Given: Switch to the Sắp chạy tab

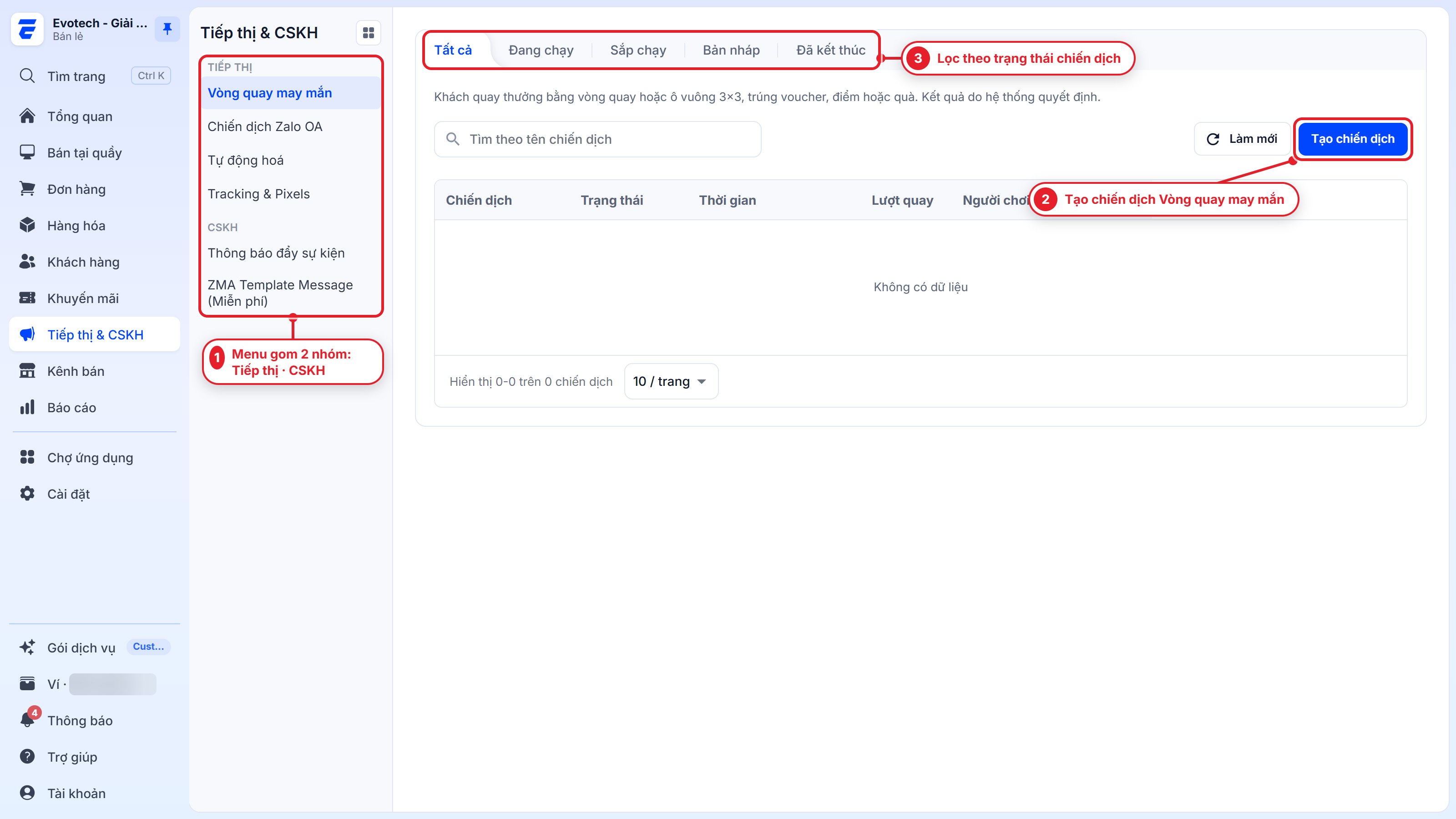Looking at the screenshot, I should [x=638, y=51].
